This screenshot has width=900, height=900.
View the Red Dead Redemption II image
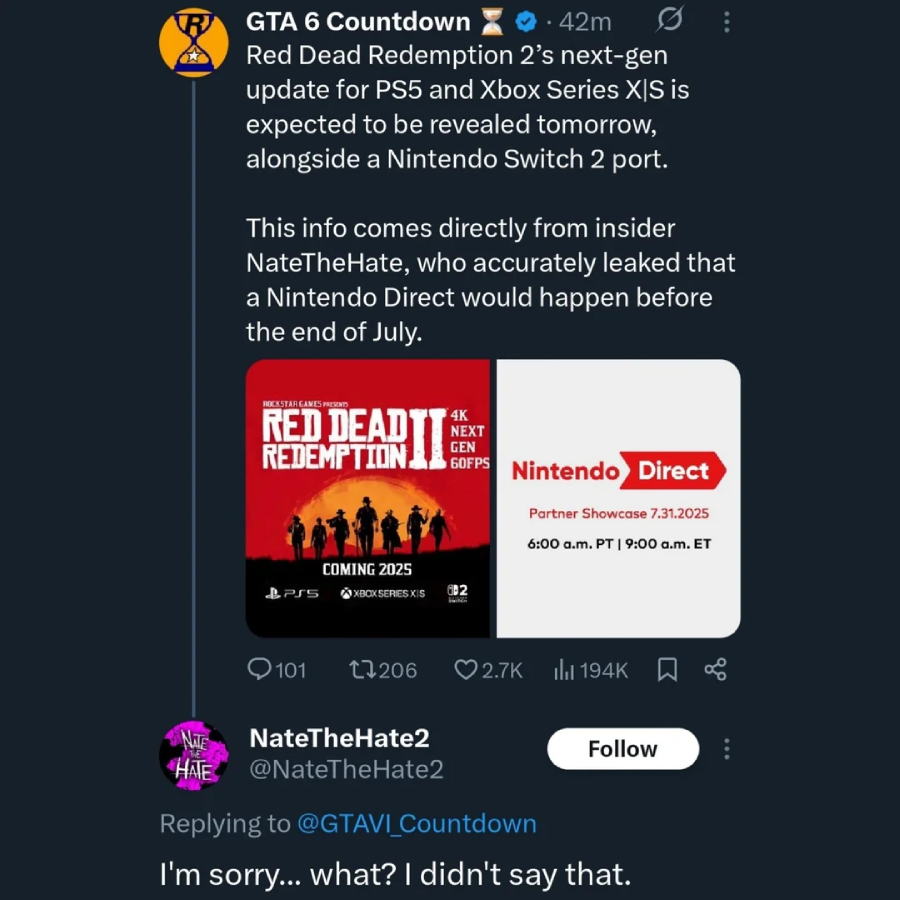[368, 498]
